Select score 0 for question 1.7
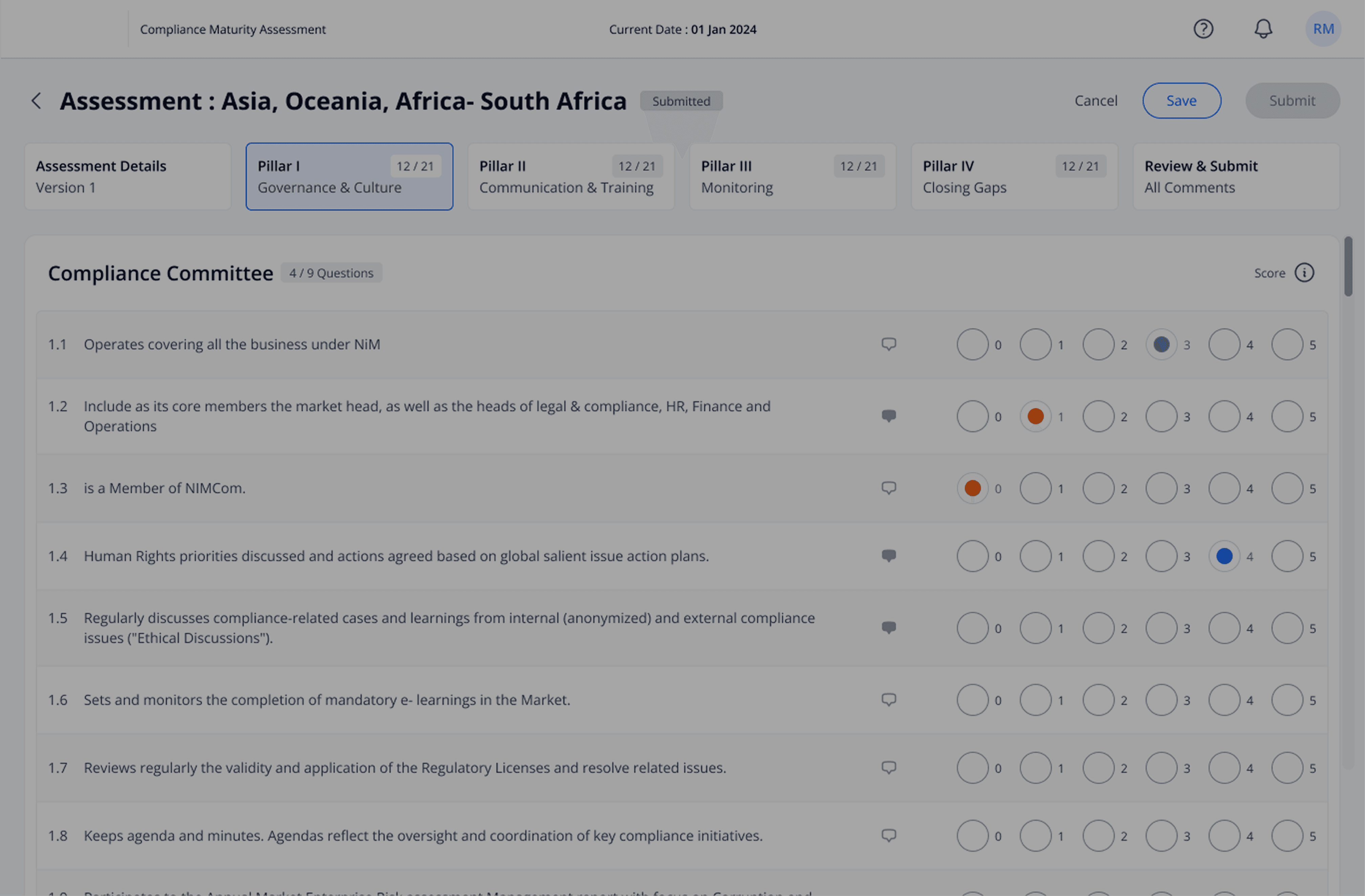The height and width of the screenshot is (896, 1365). point(973,768)
